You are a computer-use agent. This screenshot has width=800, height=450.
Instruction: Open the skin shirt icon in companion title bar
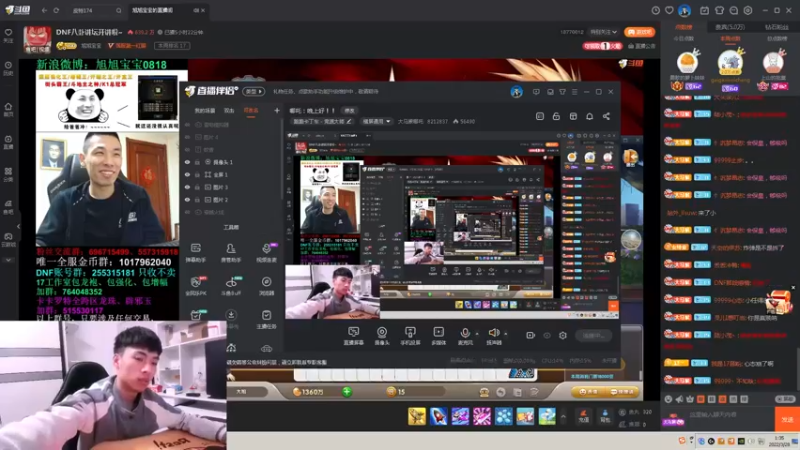click(x=562, y=92)
